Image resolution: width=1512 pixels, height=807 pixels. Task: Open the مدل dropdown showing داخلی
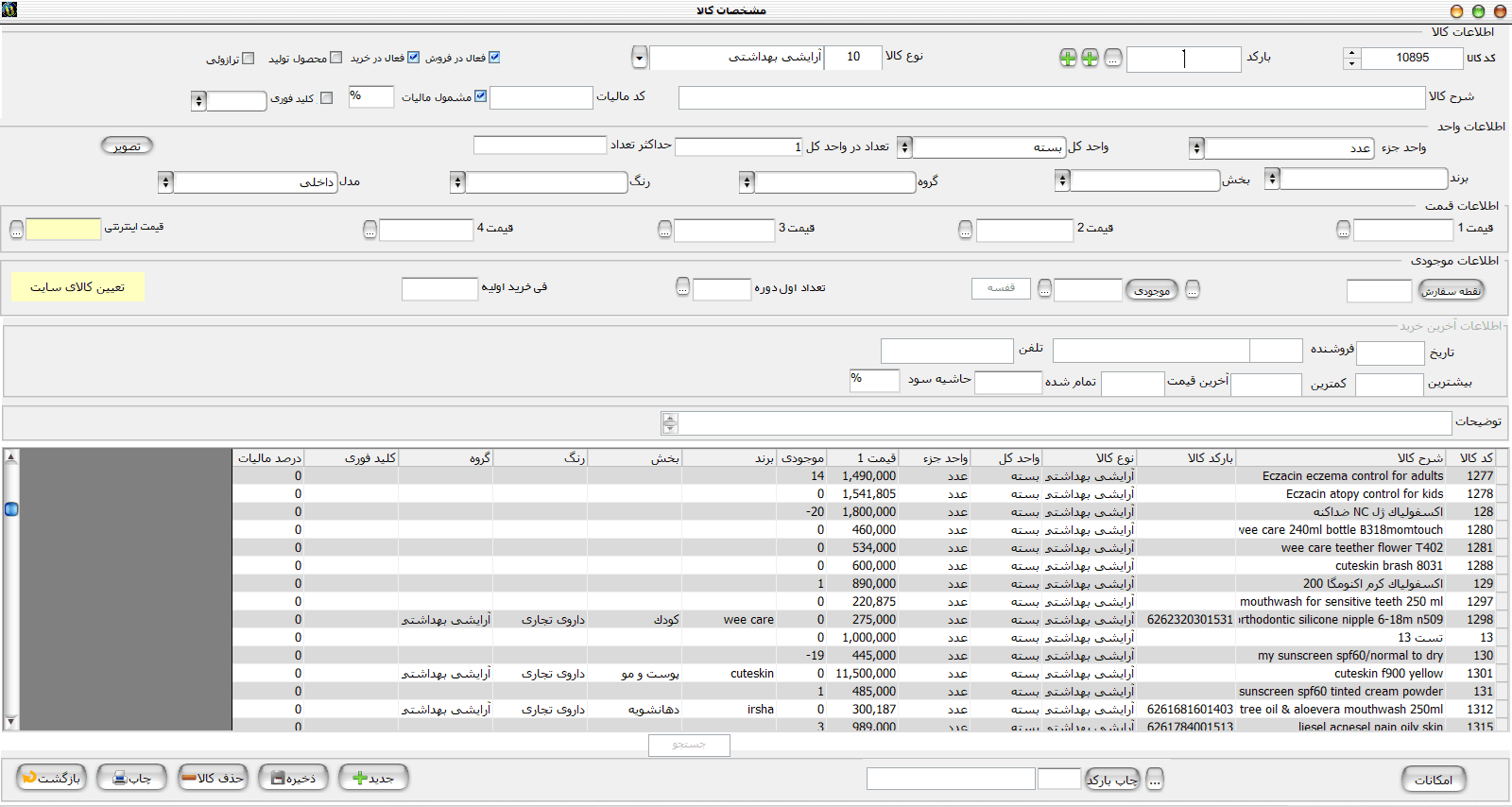click(x=165, y=181)
